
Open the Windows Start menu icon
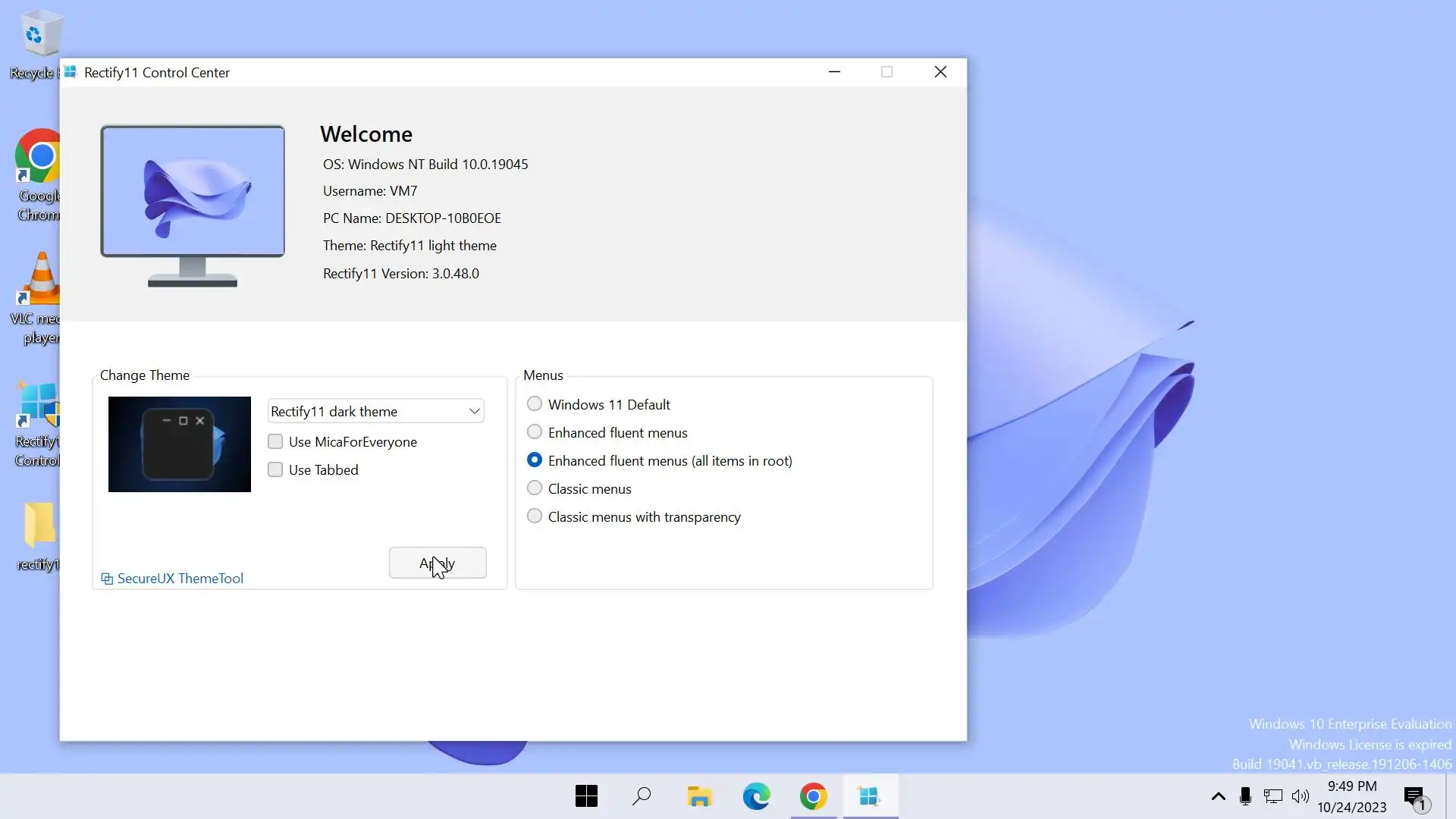586,796
